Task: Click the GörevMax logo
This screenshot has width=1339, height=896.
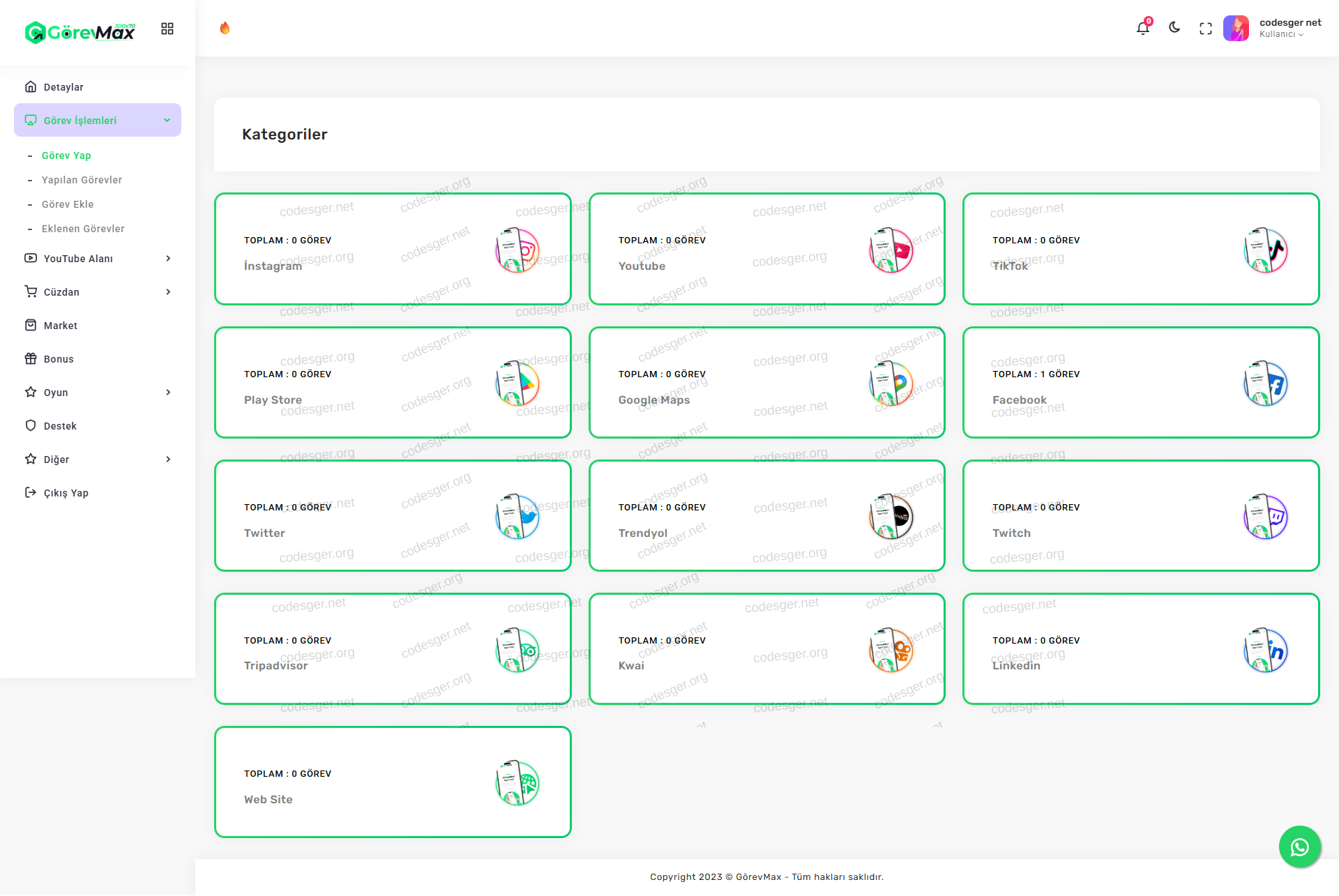Action: (x=80, y=31)
